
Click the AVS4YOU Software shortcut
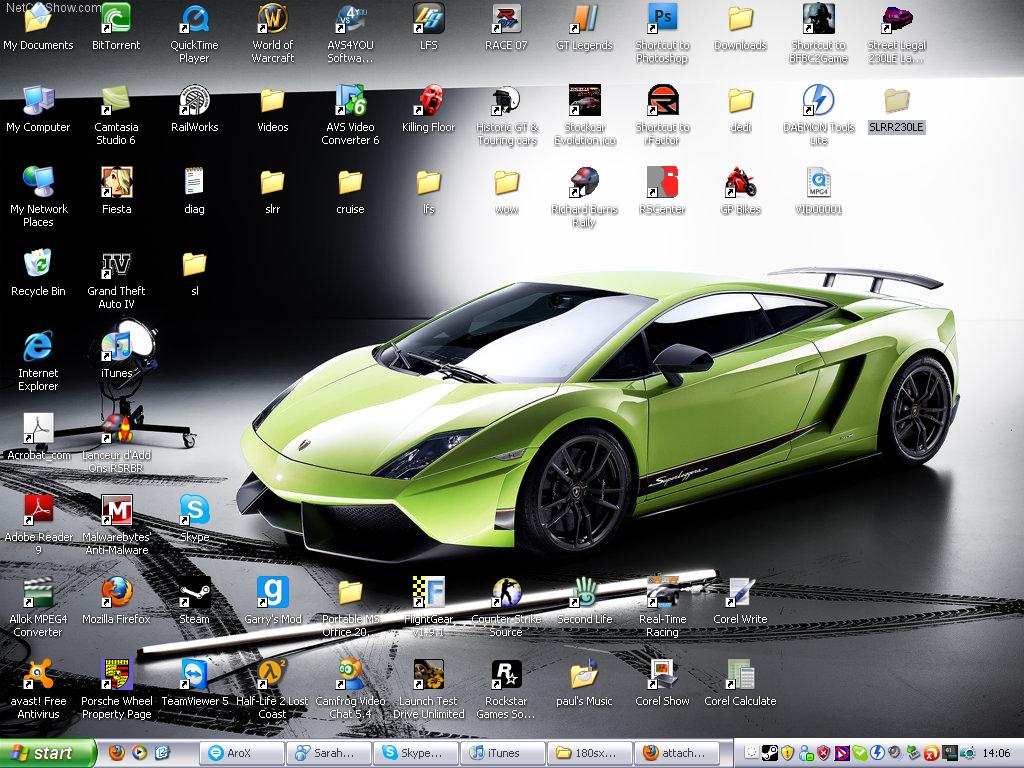(350, 18)
